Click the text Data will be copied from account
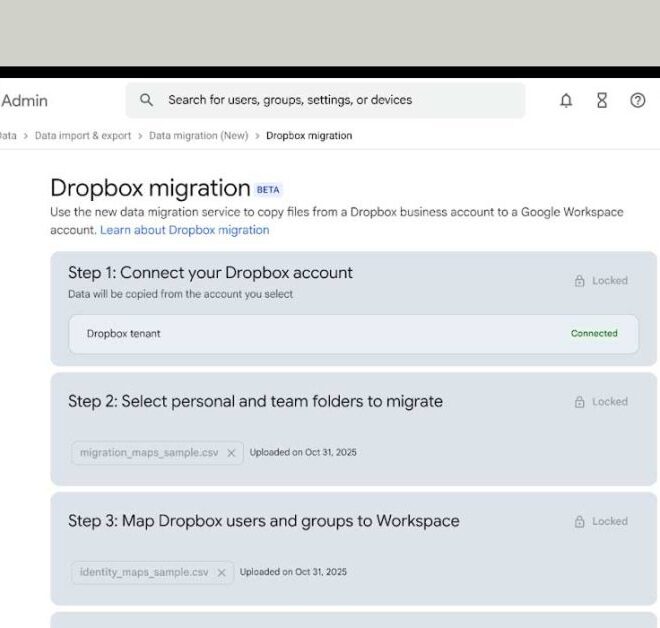Viewport: 660px width, 628px height. click(181, 294)
